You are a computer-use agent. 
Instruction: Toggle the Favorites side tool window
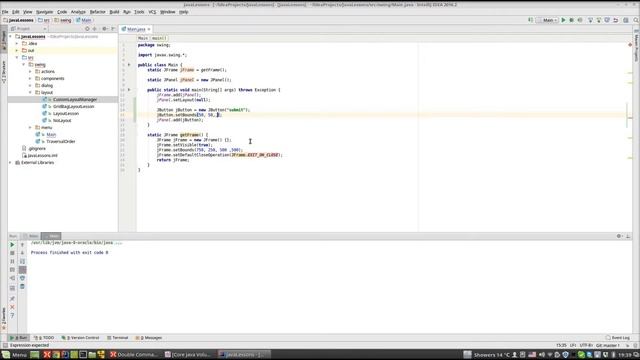point(4,318)
